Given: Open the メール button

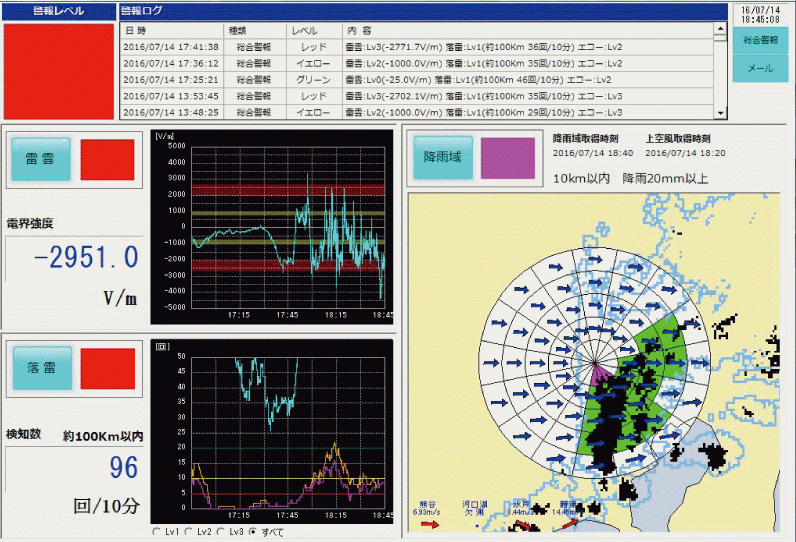Looking at the screenshot, I should pyautogui.click(x=760, y=68).
